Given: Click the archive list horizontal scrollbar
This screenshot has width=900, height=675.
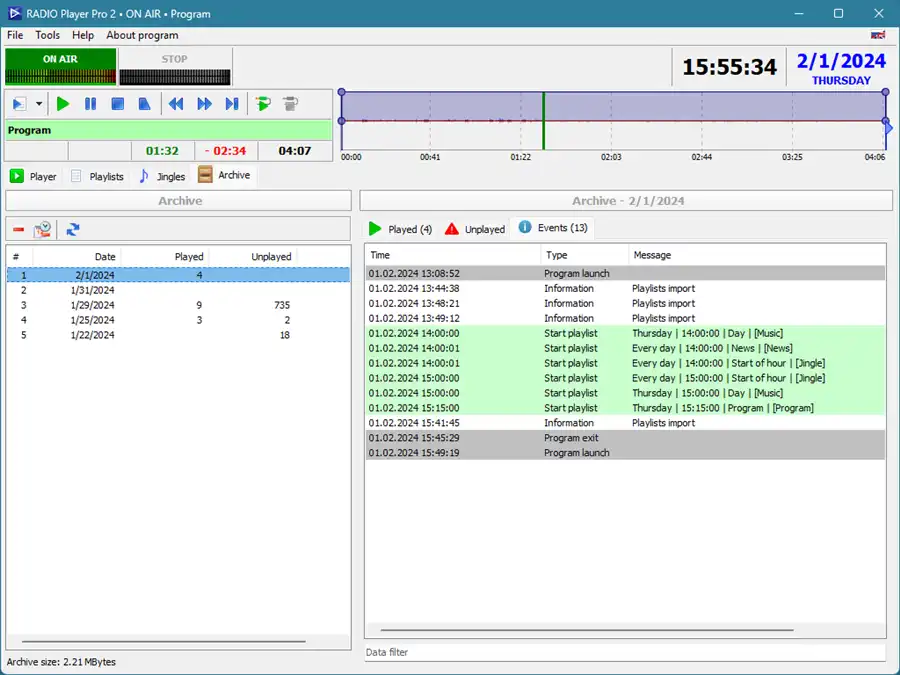Looking at the screenshot, I should click(x=164, y=641).
